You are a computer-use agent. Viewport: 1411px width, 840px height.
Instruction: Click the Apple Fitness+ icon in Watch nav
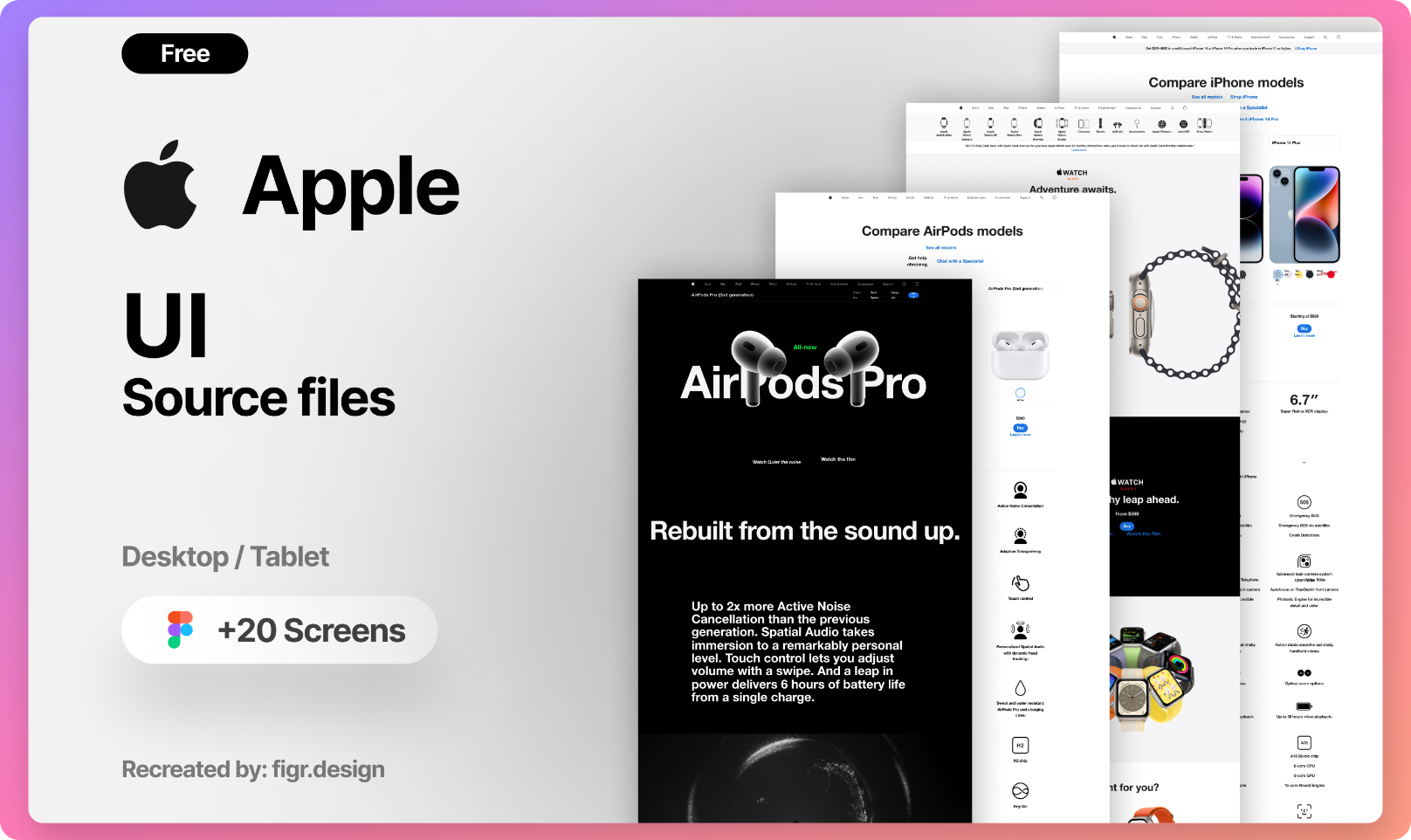(1161, 126)
